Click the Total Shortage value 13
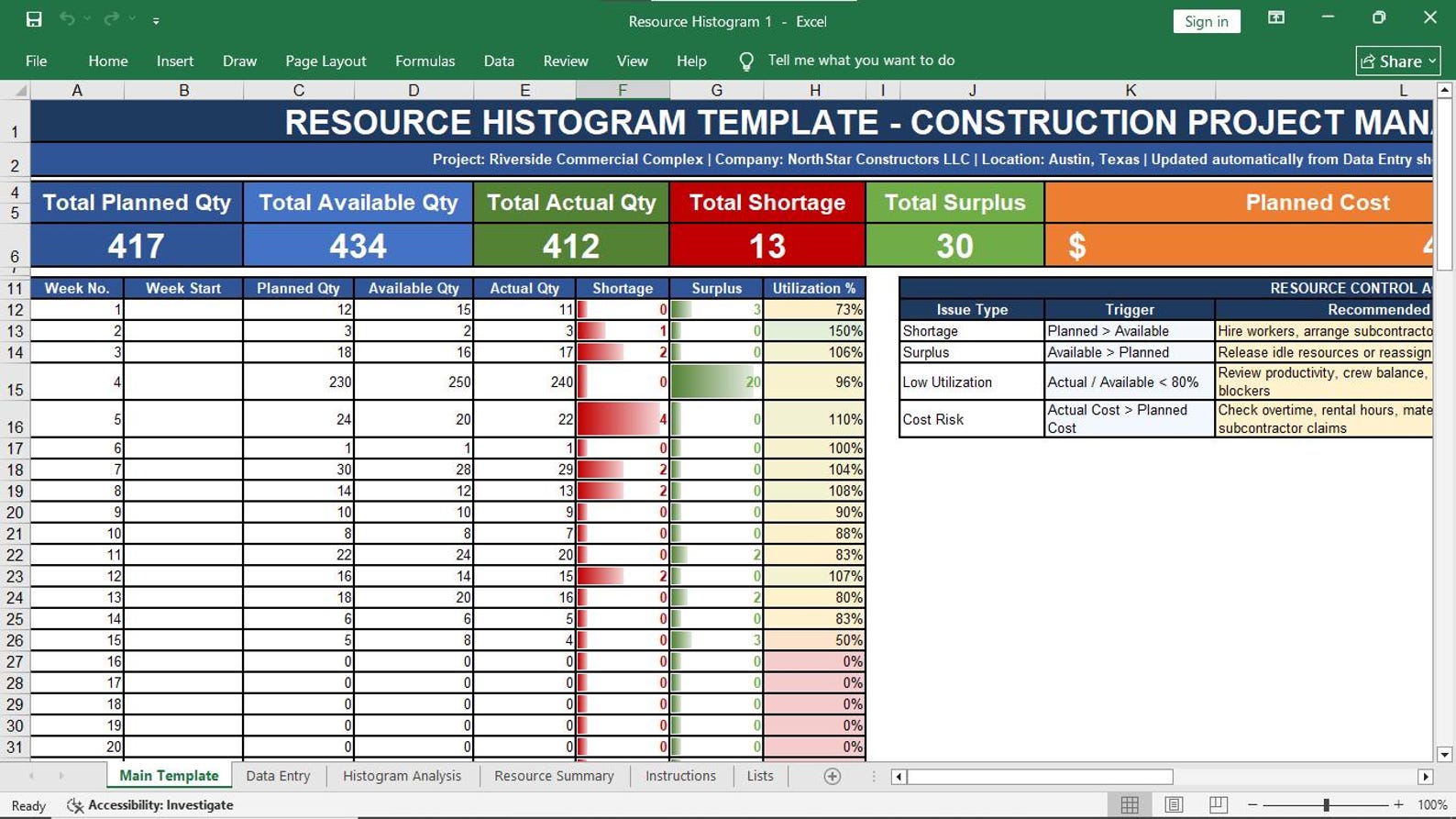The image size is (1456, 819). (767, 246)
